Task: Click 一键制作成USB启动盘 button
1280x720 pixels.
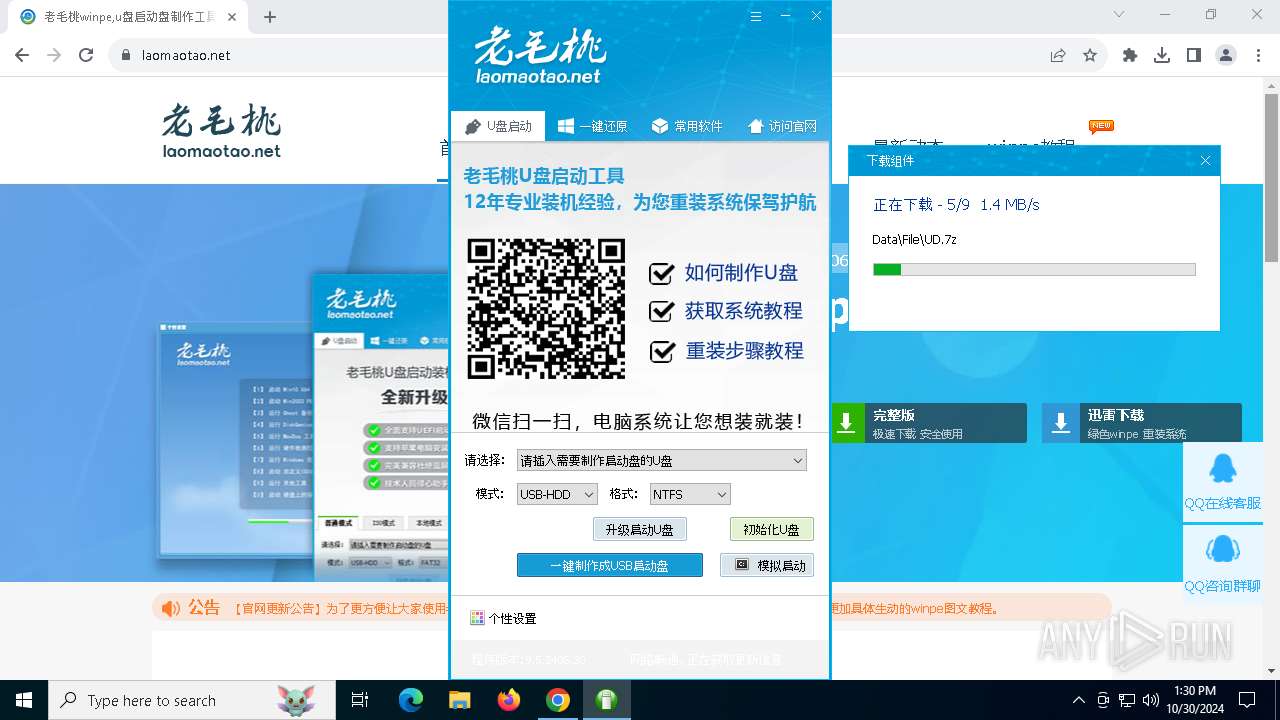Action: (x=609, y=566)
